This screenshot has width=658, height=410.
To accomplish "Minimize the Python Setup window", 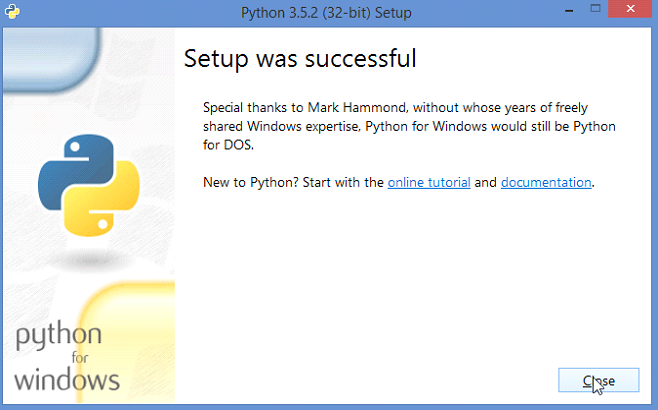I will click(569, 10).
